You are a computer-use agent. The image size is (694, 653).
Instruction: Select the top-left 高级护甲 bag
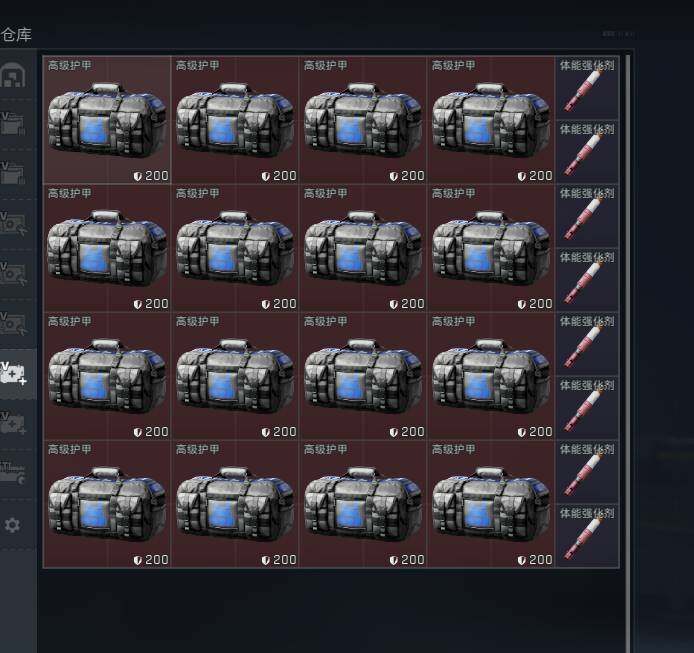click(x=107, y=120)
